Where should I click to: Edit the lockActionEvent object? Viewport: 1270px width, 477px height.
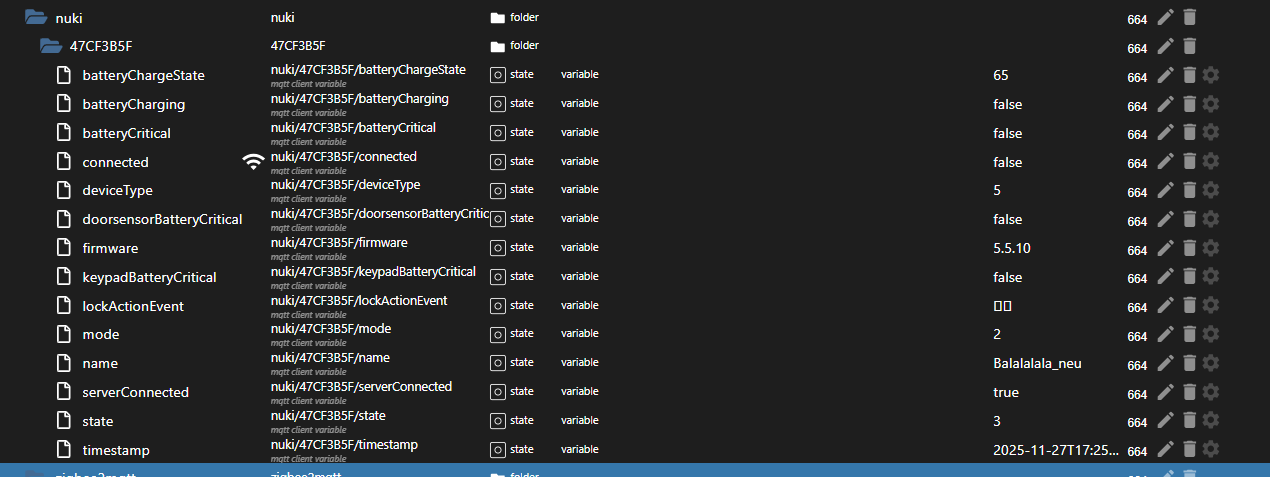1165,306
